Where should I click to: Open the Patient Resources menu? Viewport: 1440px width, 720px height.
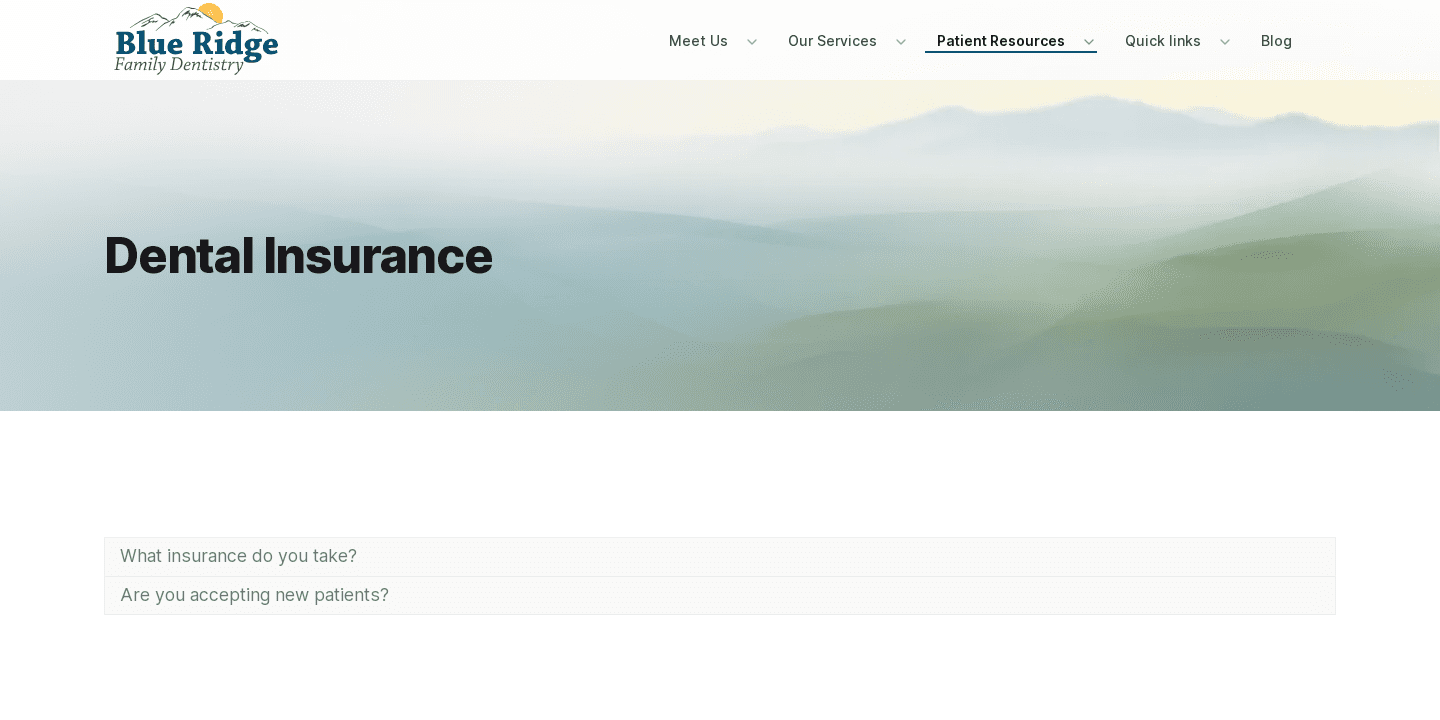coord(1001,41)
